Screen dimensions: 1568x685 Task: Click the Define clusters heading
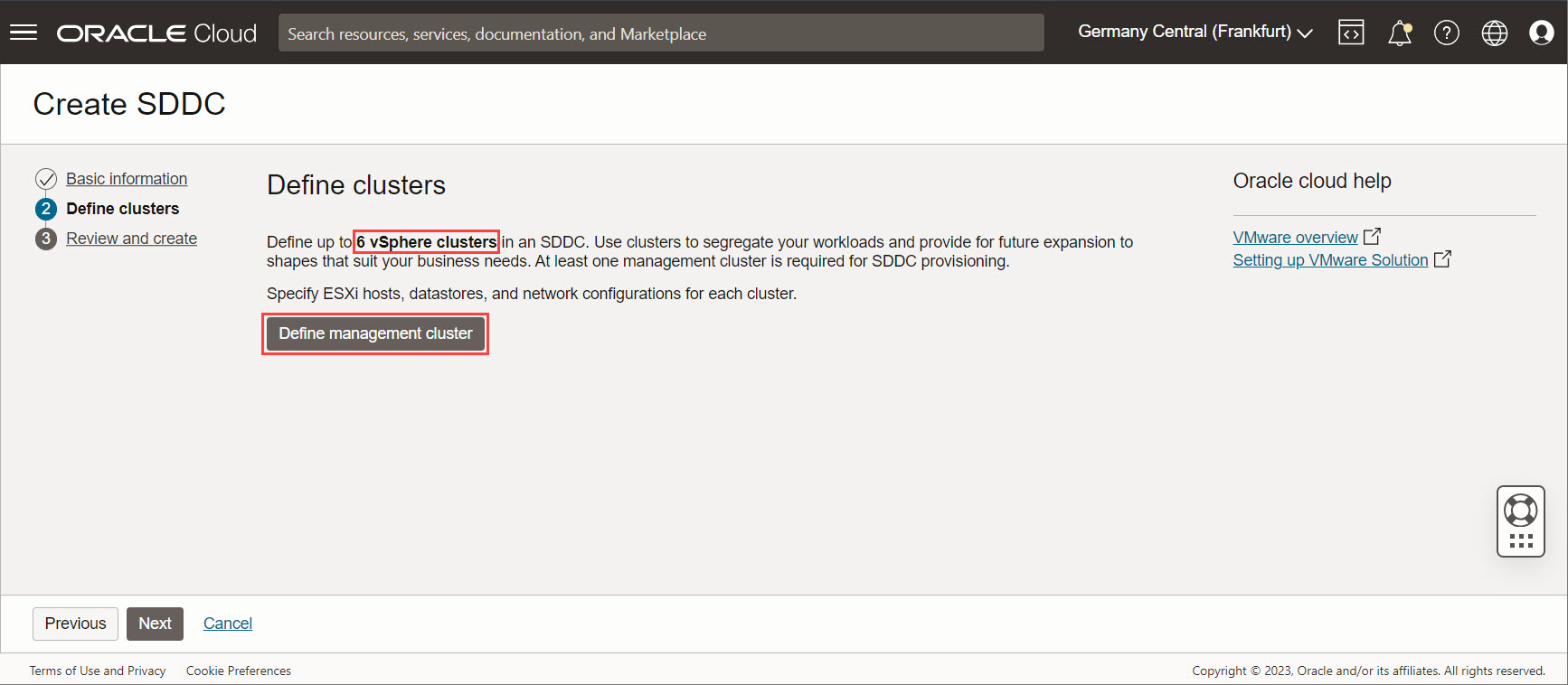click(x=356, y=185)
